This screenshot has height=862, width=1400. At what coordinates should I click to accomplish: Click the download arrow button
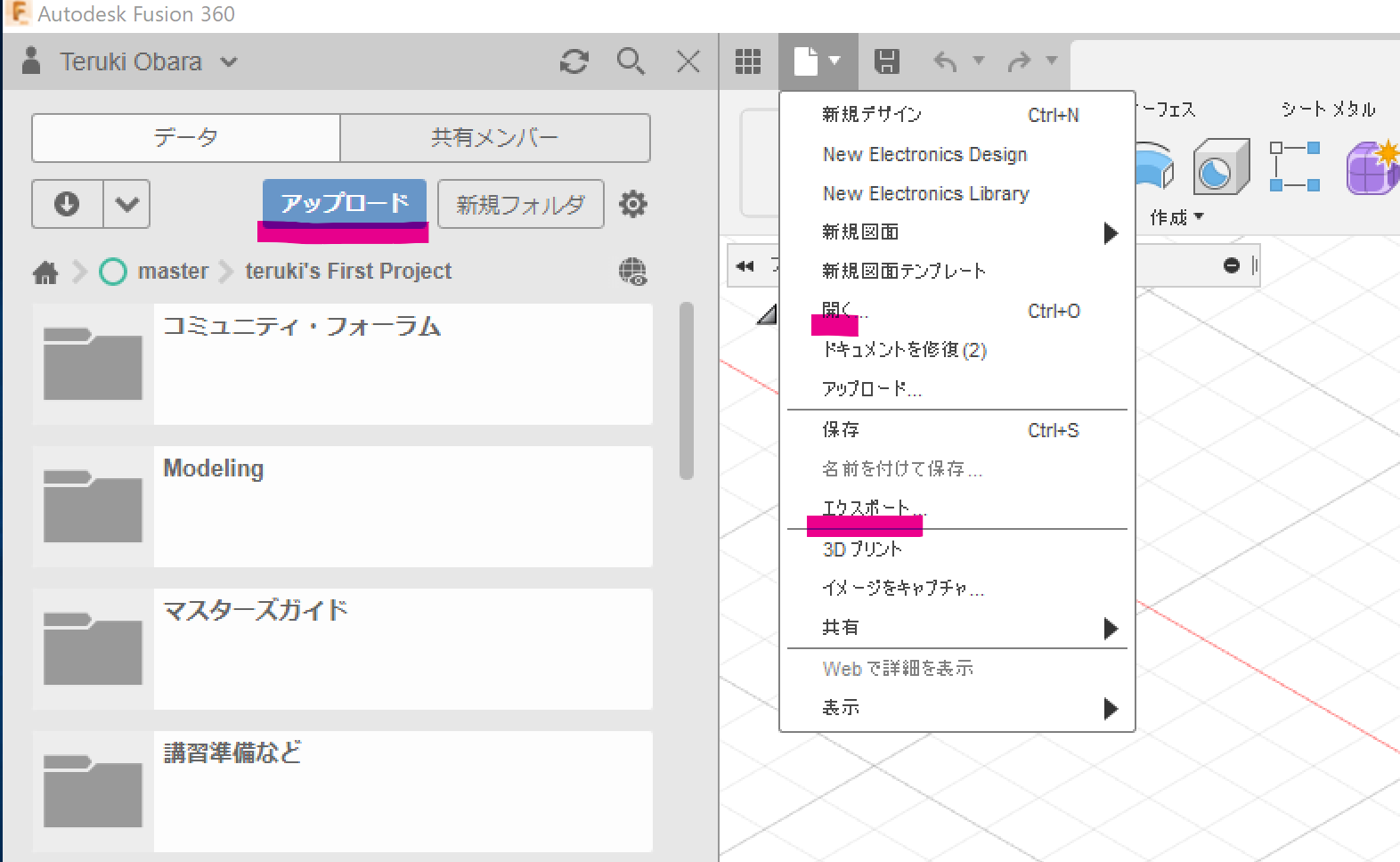68,204
